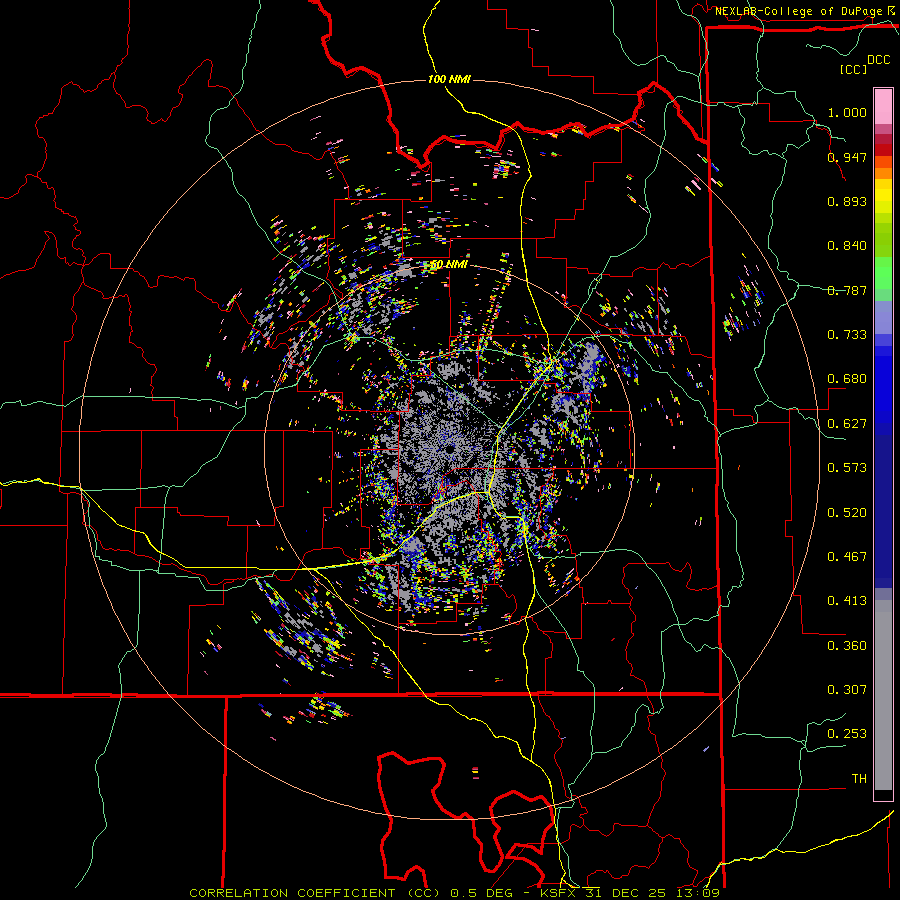Click the NEXLAB-College of DuPage label
900x900 pixels.
pos(800,11)
